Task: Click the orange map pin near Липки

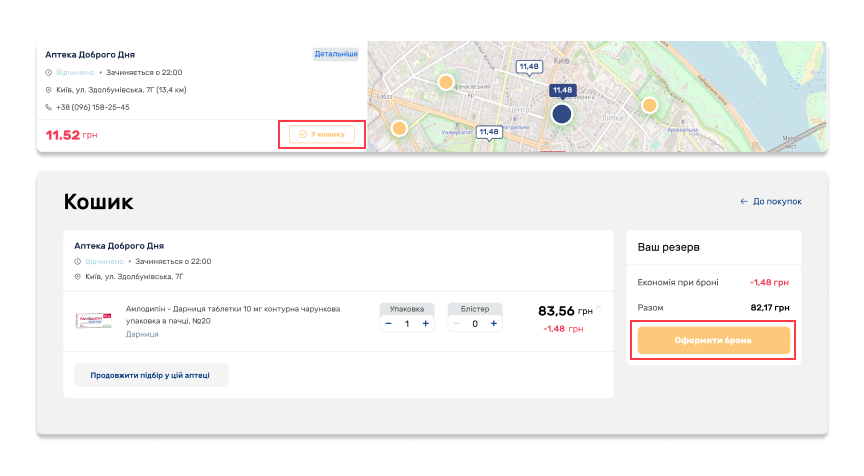Action: (649, 105)
